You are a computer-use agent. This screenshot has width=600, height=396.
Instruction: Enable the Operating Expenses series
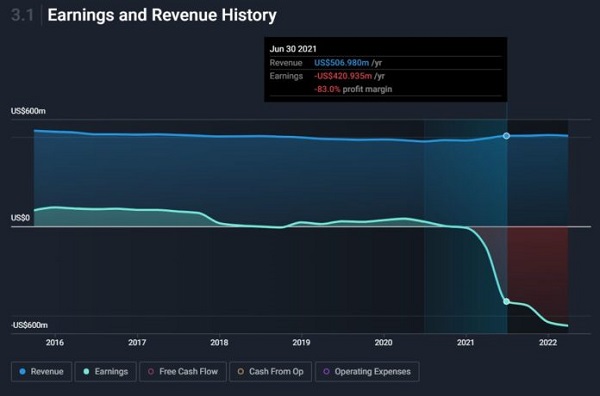367,372
